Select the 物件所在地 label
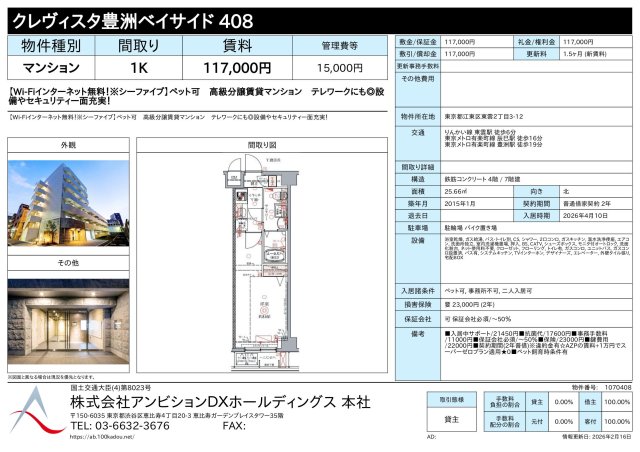 [418, 116]
